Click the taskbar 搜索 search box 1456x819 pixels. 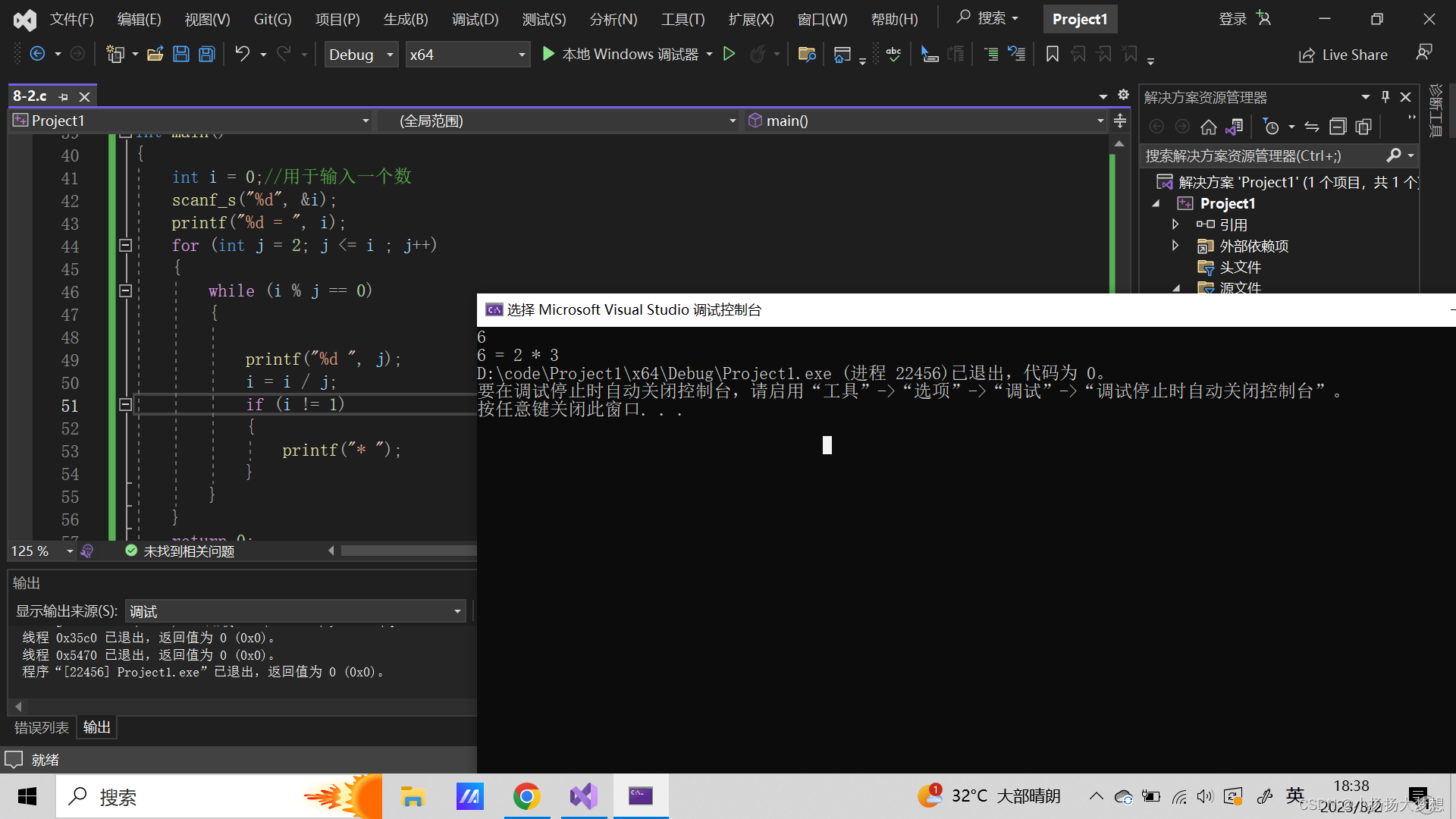pyautogui.click(x=218, y=796)
